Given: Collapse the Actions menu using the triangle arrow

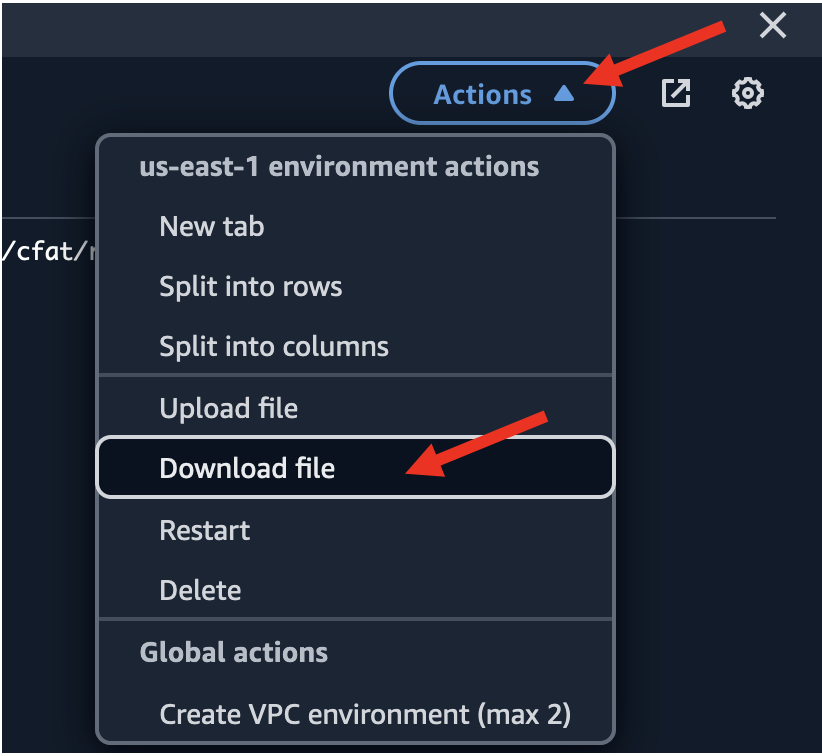Looking at the screenshot, I should [x=564, y=94].
